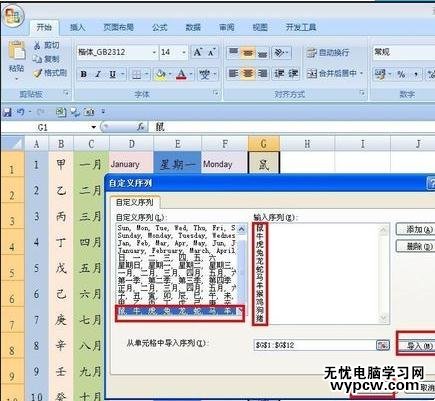The height and width of the screenshot is (401, 435).
Task: Click the Insert Function fx icon
Action: tap(141, 127)
